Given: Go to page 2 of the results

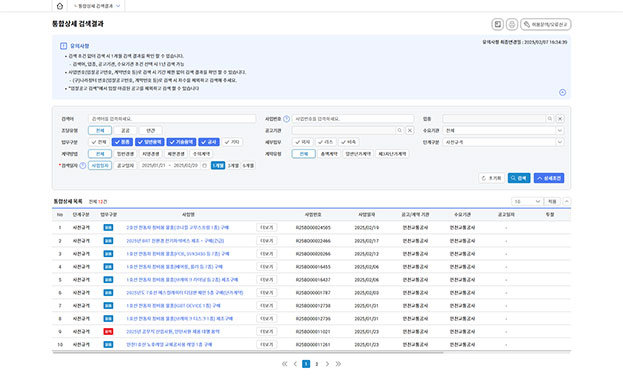Looking at the screenshot, I should click(317, 364).
